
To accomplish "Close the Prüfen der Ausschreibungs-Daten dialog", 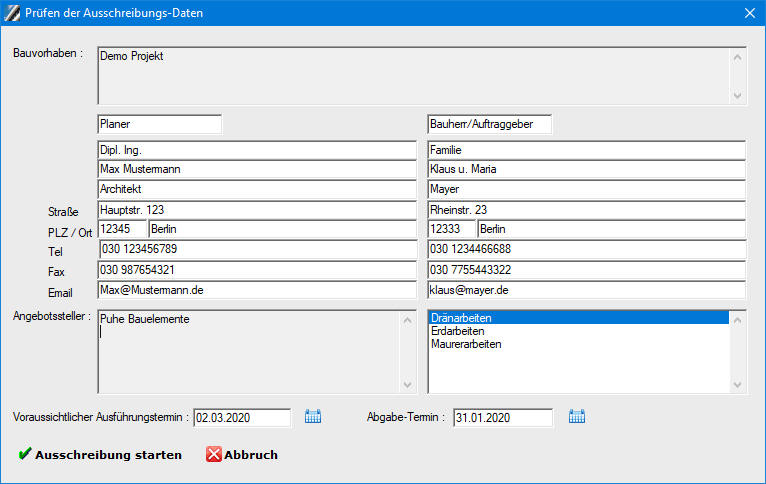I will coord(750,13).
